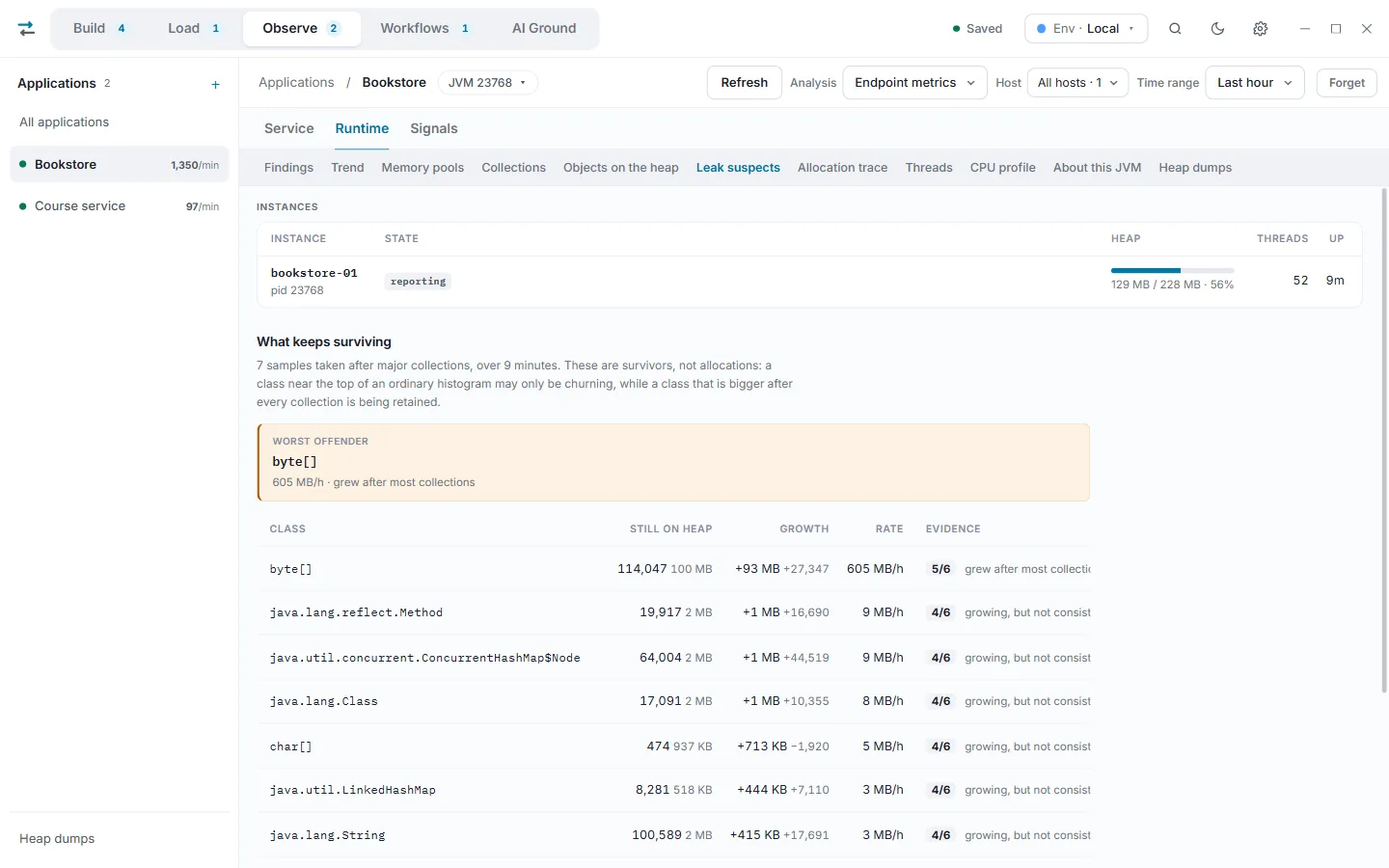Viewport: 1389px width, 868px height.
Task: Expand the Endpoint metrics analysis dropdown
Action: coord(914,83)
